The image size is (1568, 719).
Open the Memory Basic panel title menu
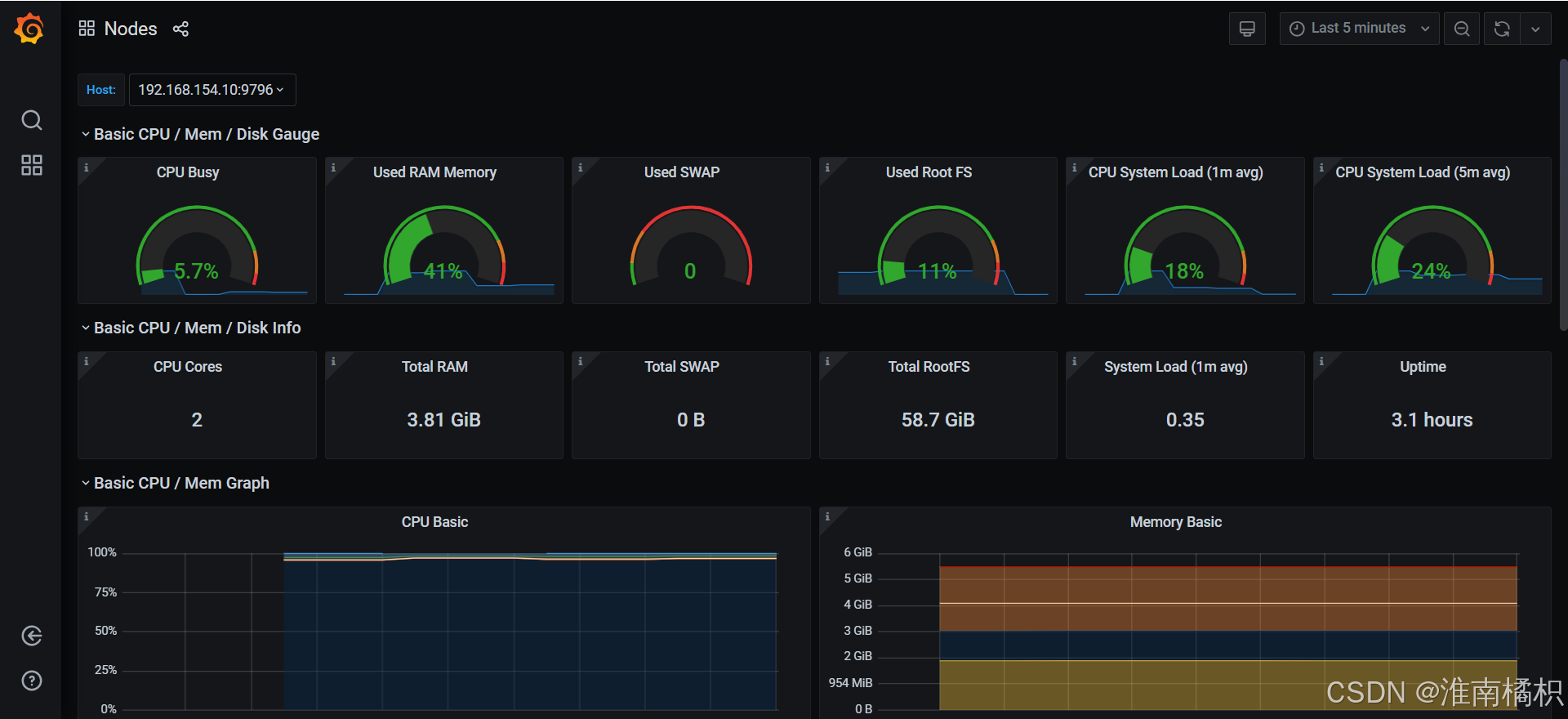click(1176, 522)
